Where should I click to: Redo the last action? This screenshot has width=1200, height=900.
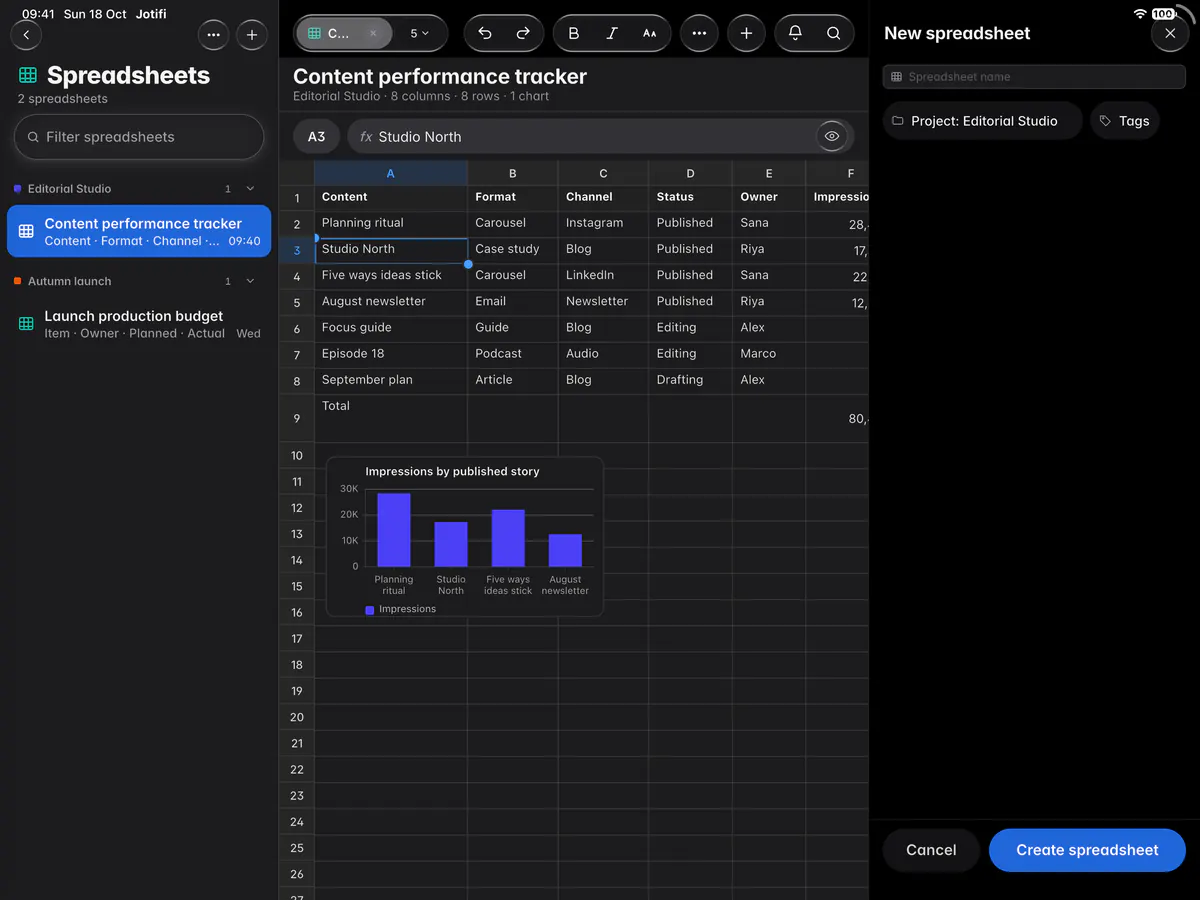(523, 33)
